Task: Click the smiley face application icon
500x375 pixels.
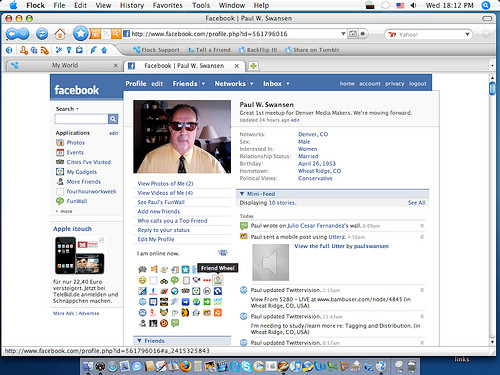Action: point(142,280)
